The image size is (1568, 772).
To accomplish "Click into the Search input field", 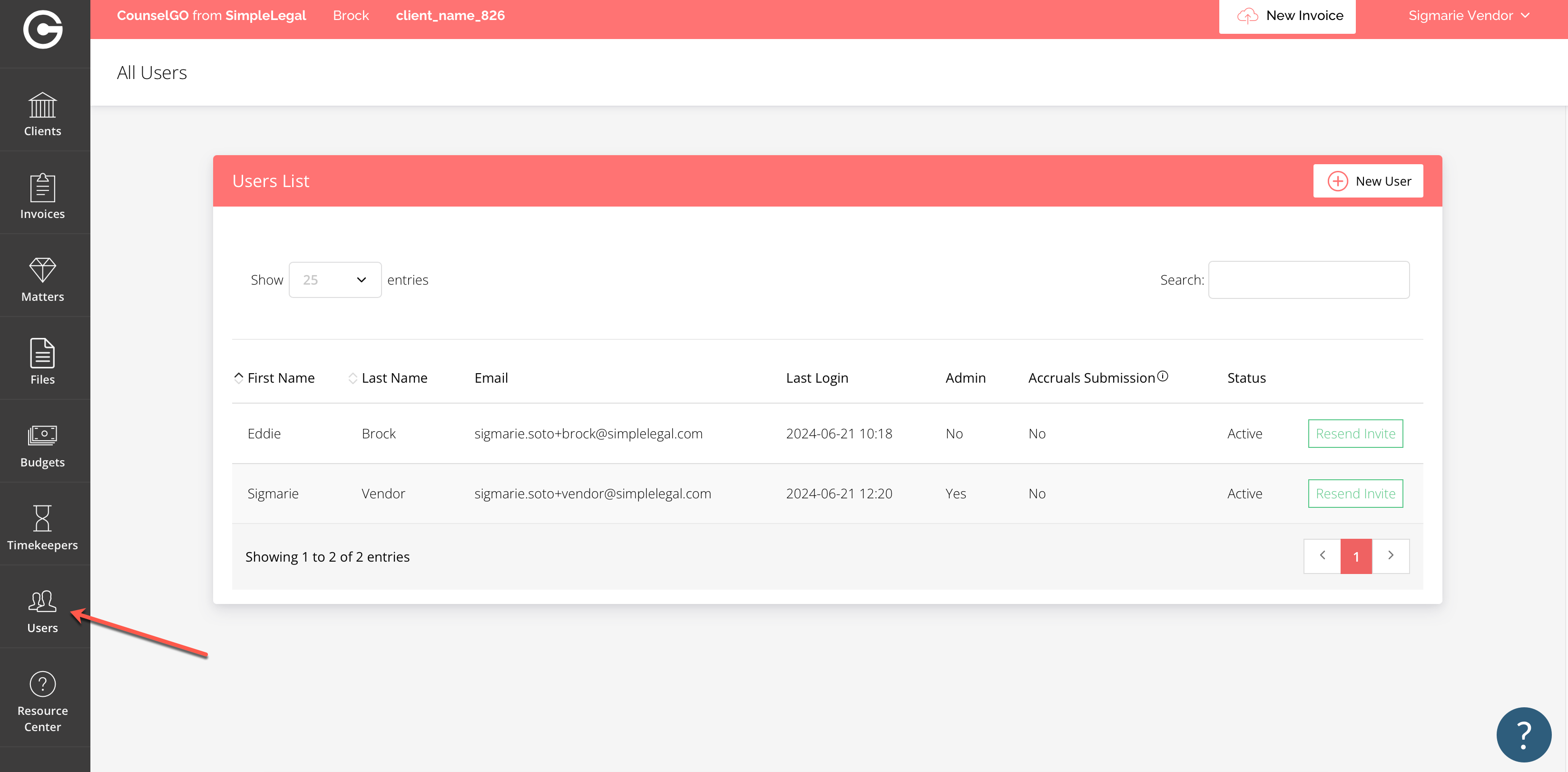I will click(1308, 280).
